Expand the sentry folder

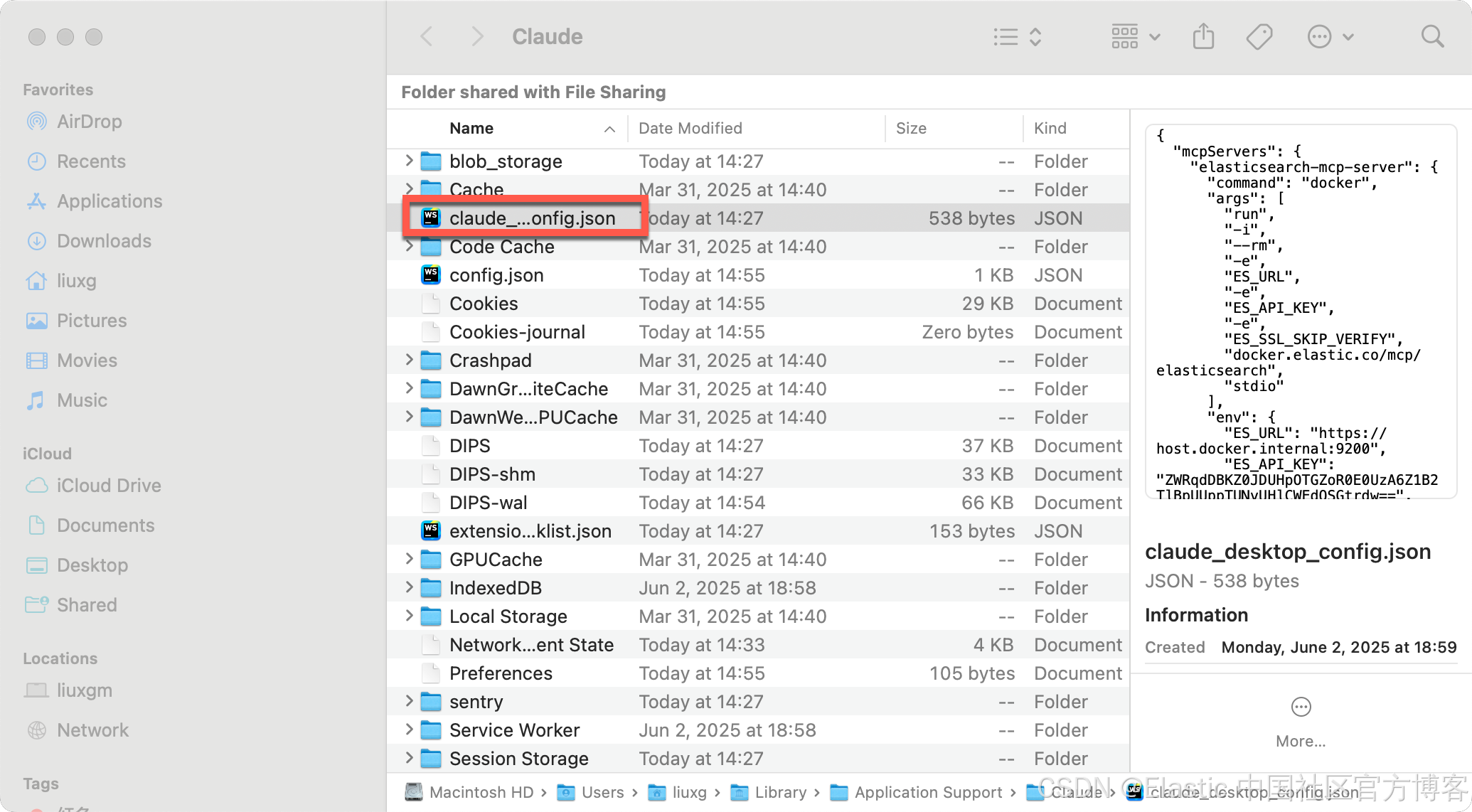click(x=409, y=701)
